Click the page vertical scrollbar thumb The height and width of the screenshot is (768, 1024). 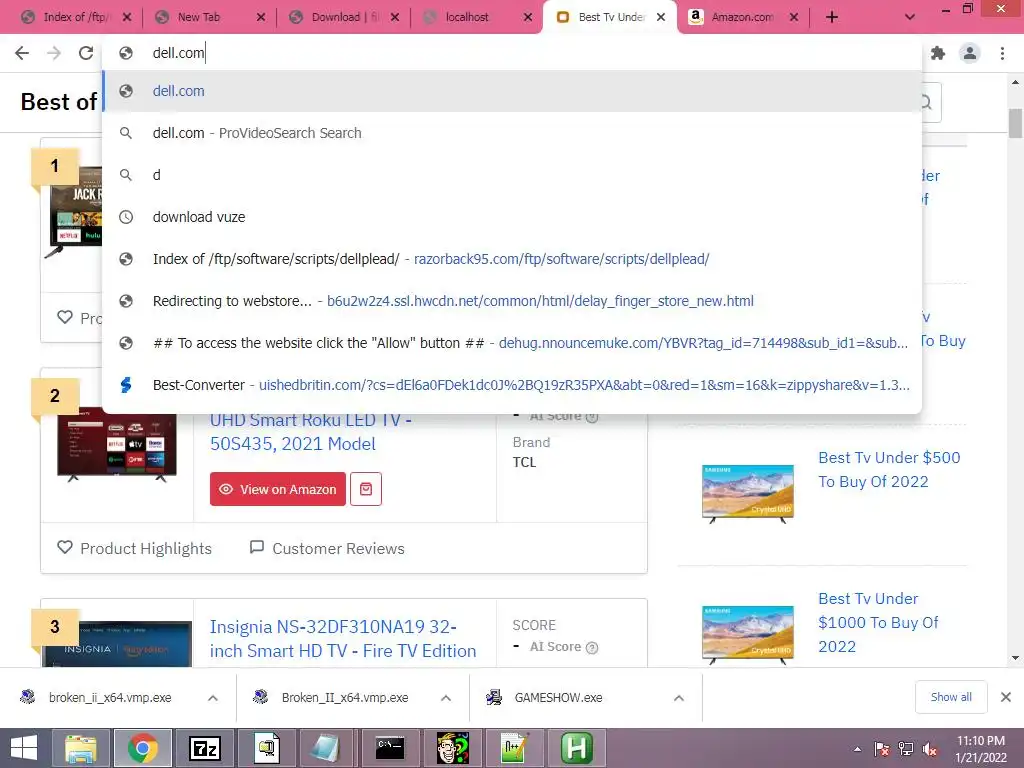point(1015,123)
